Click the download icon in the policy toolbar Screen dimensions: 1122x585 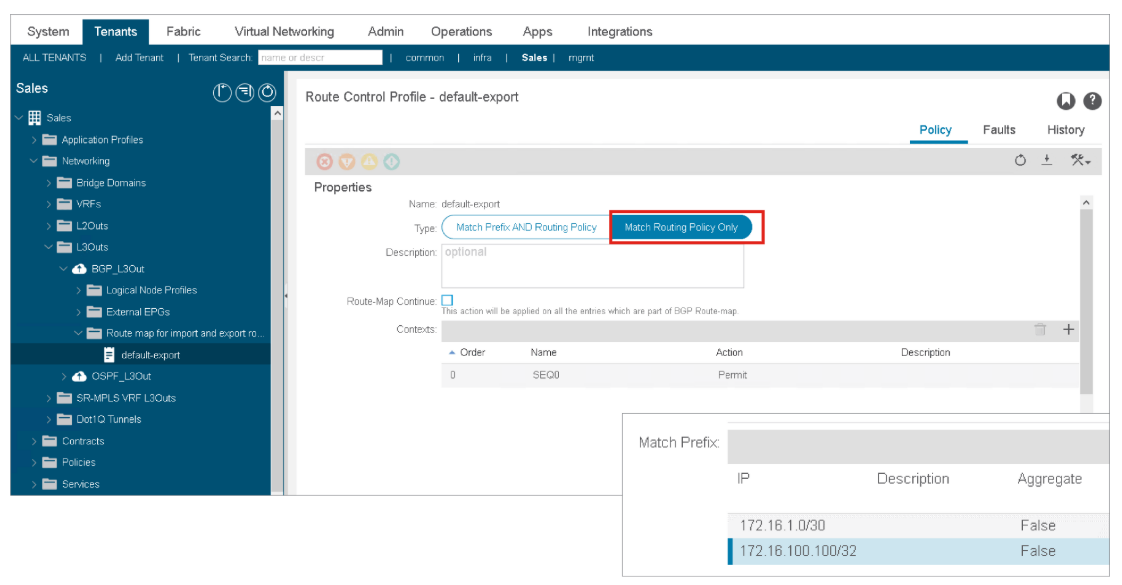(1047, 161)
